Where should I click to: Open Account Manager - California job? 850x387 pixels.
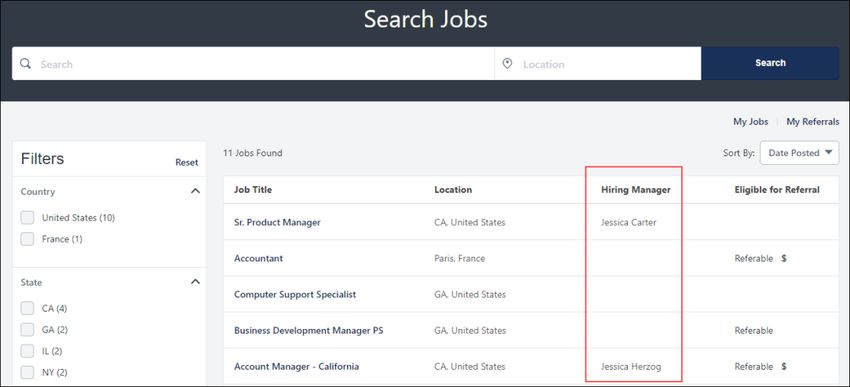click(296, 366)
